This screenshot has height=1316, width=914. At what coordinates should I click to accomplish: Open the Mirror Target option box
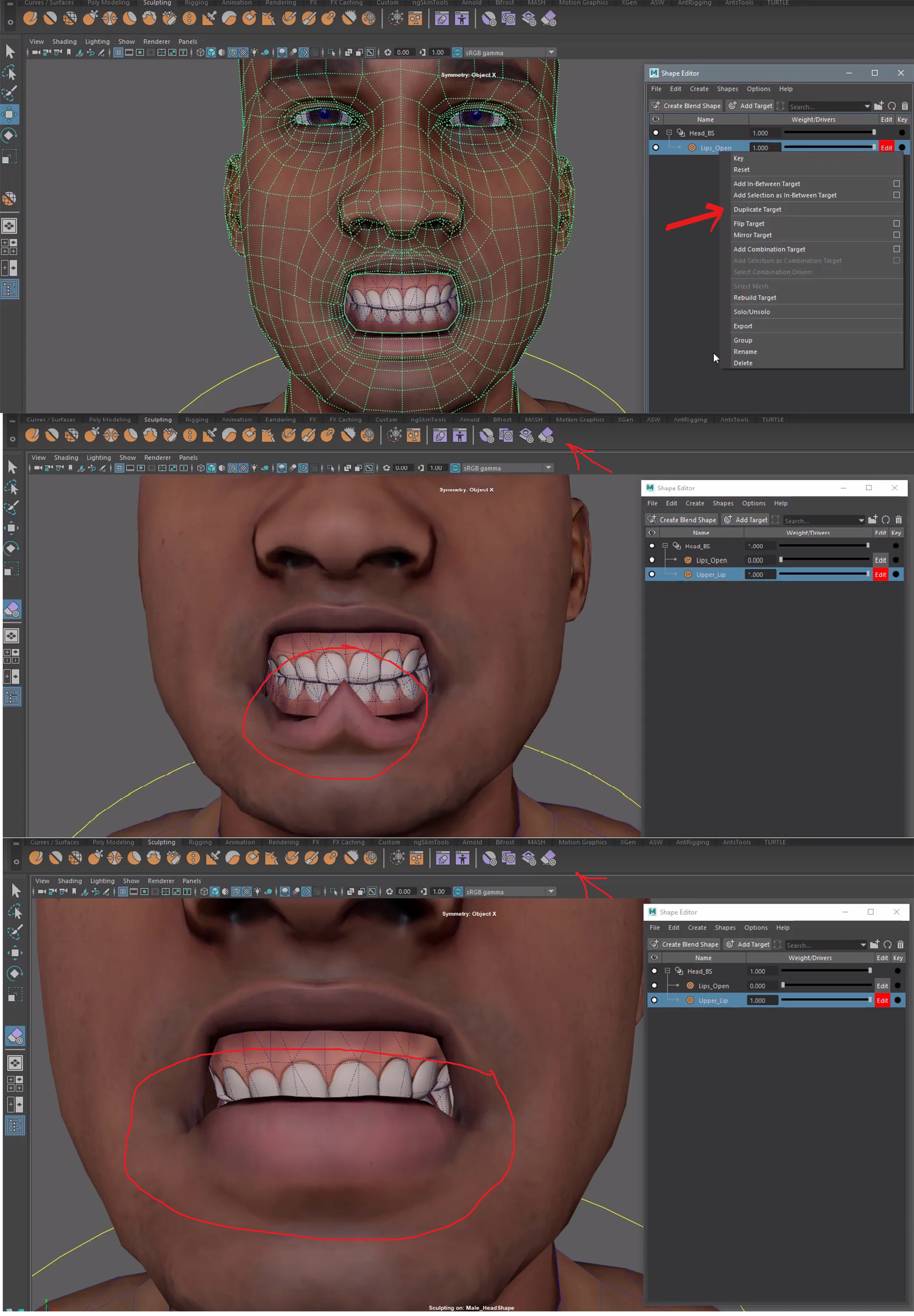point(896,235)
